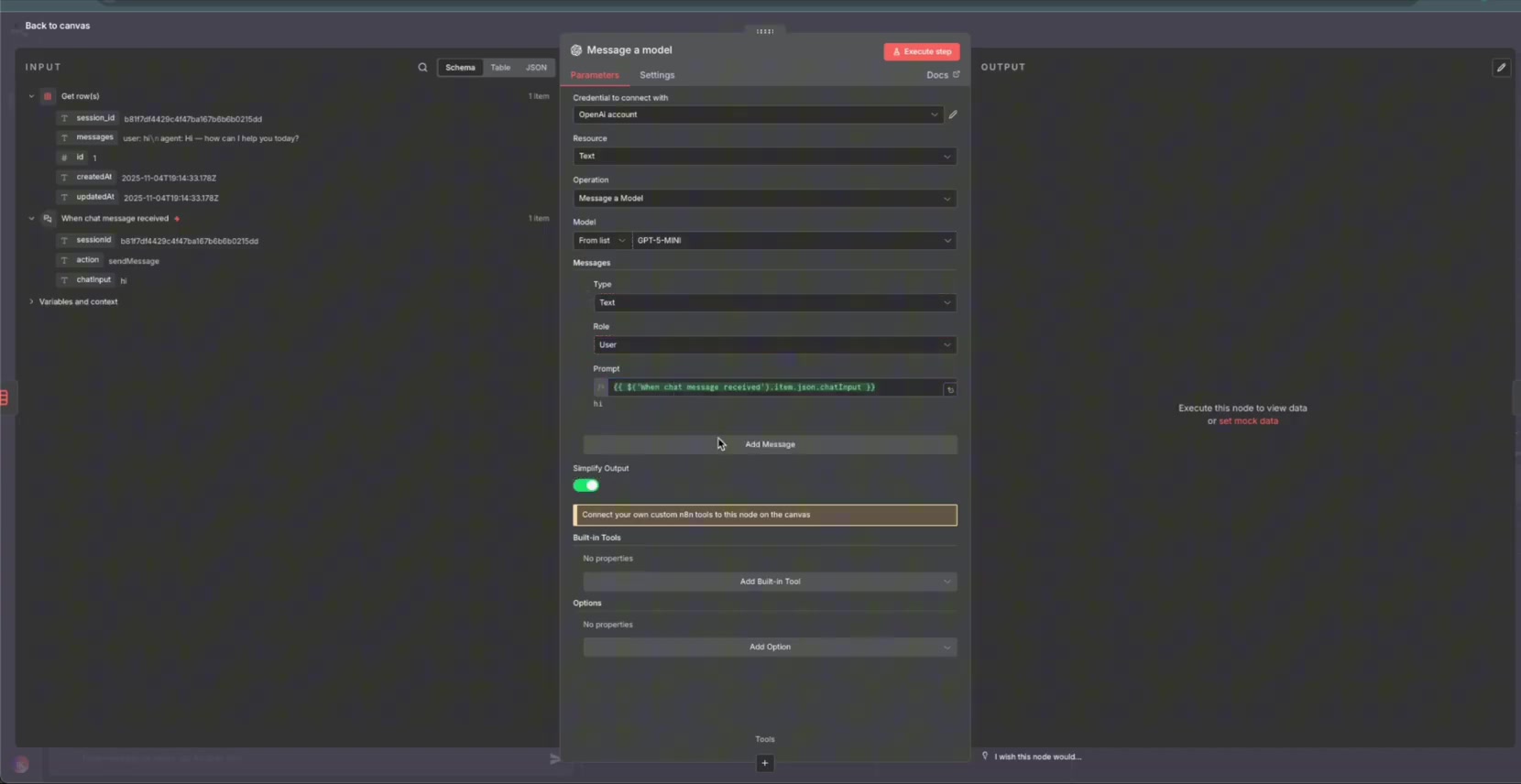
Task: Select the Schema view tab
Action: 460,67
